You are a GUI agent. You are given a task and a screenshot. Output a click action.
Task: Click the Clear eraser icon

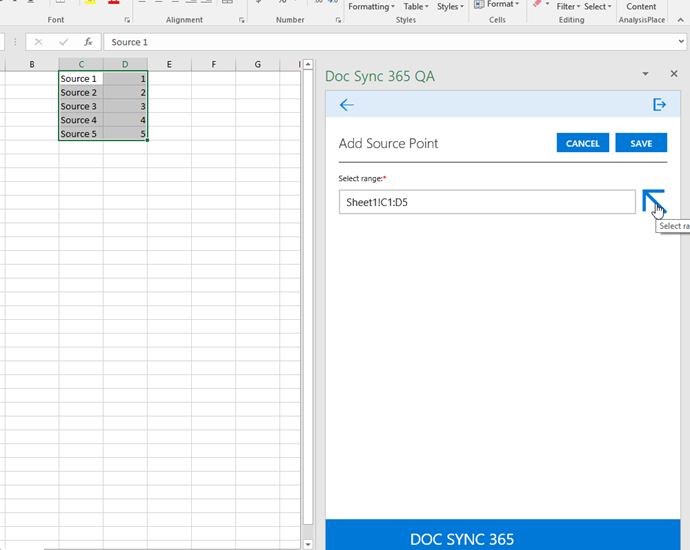coord(537,4)
